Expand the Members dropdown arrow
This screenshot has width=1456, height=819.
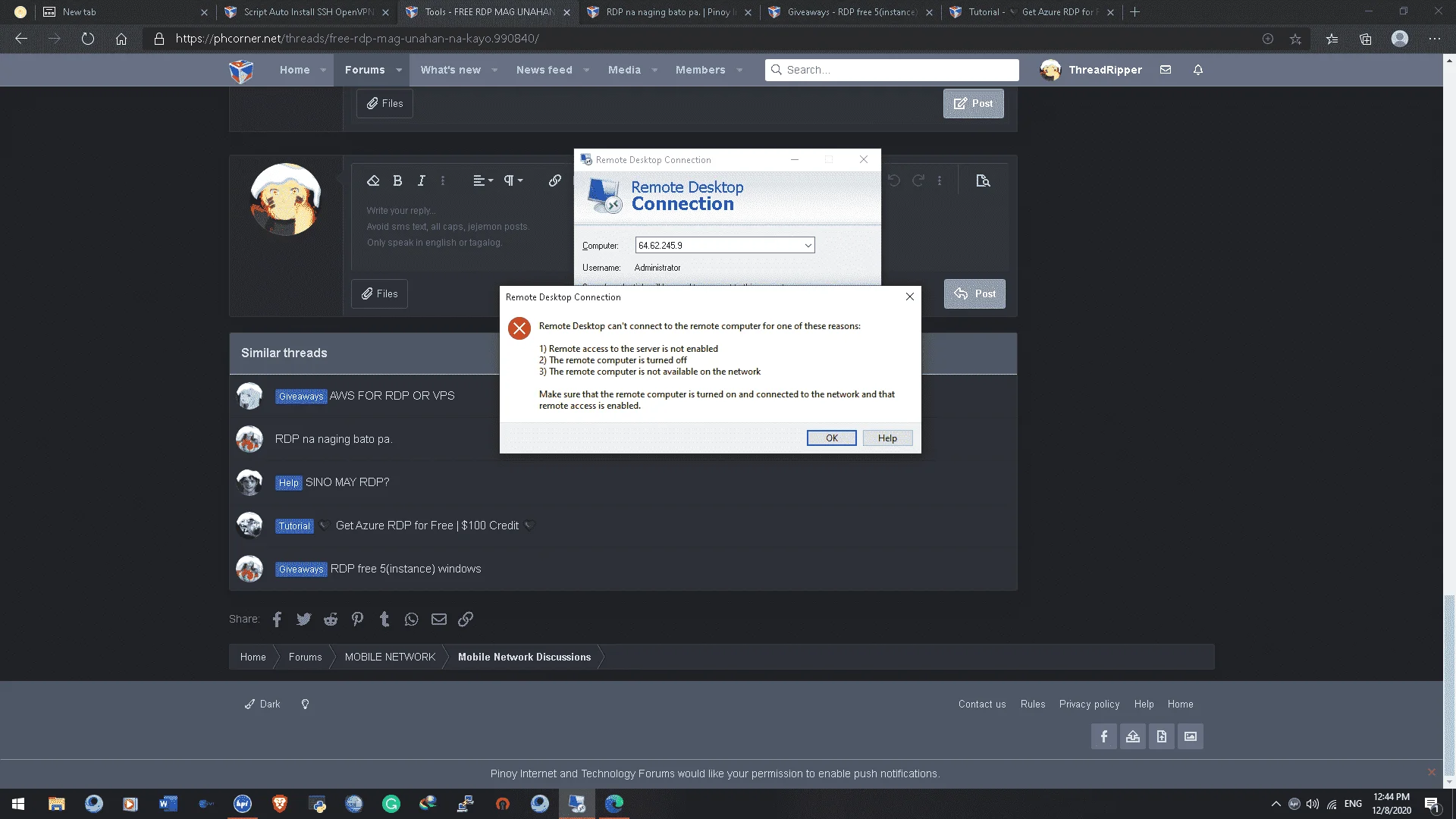739,70
